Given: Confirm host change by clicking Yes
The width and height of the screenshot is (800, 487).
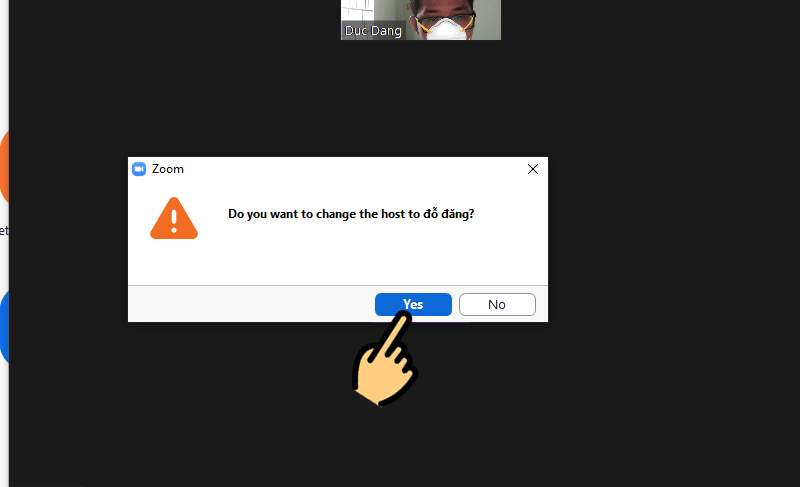Looking at the screenshot, I should pyautogui.click(x=413, y=304).
